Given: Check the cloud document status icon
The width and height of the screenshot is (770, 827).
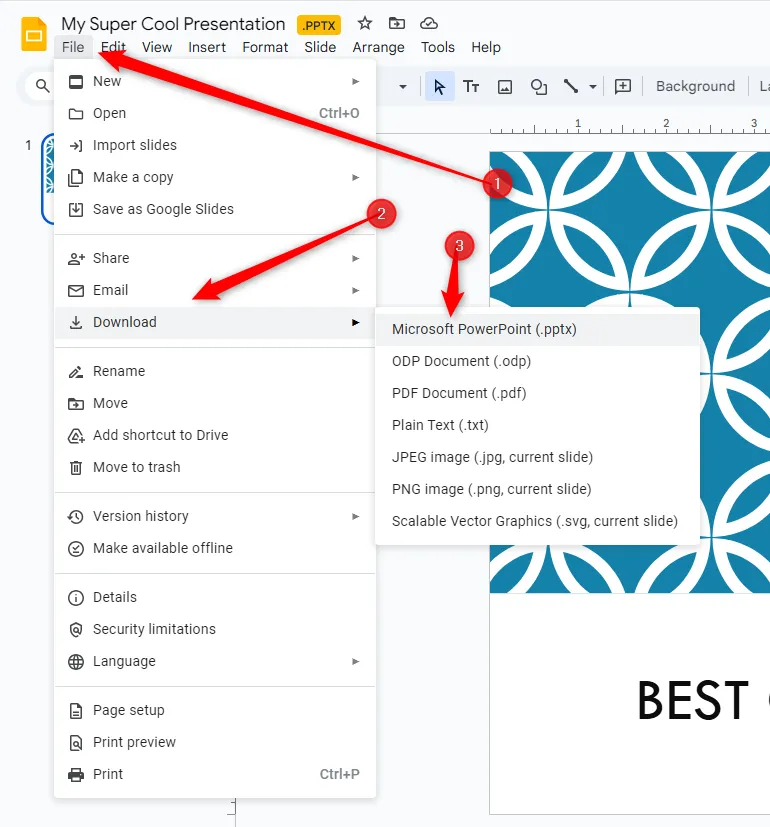Looking at the screenshot, I should pos(429,23).
